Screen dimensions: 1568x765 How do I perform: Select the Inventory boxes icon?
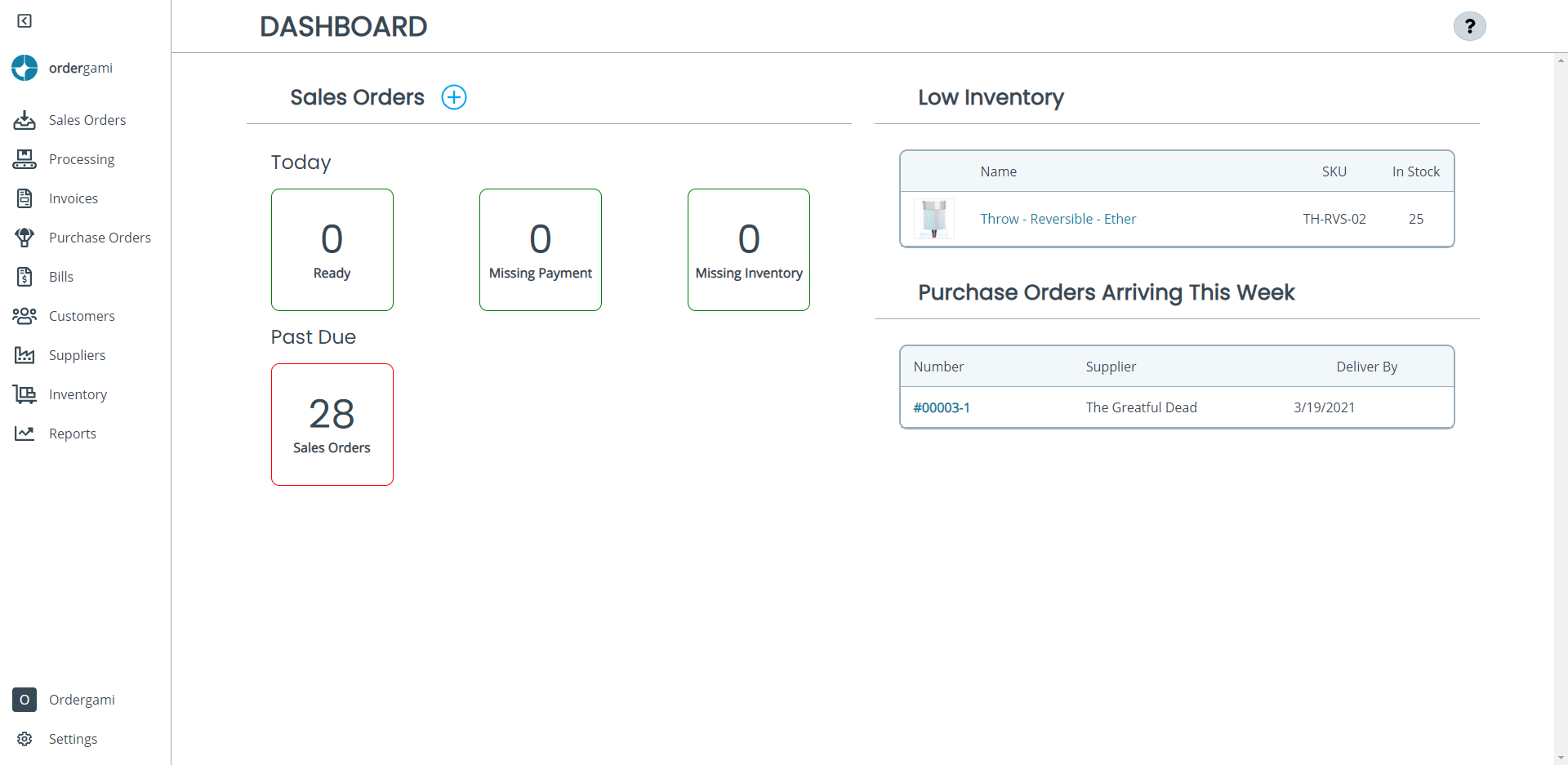pyautogui.click(x=24, y=394)
